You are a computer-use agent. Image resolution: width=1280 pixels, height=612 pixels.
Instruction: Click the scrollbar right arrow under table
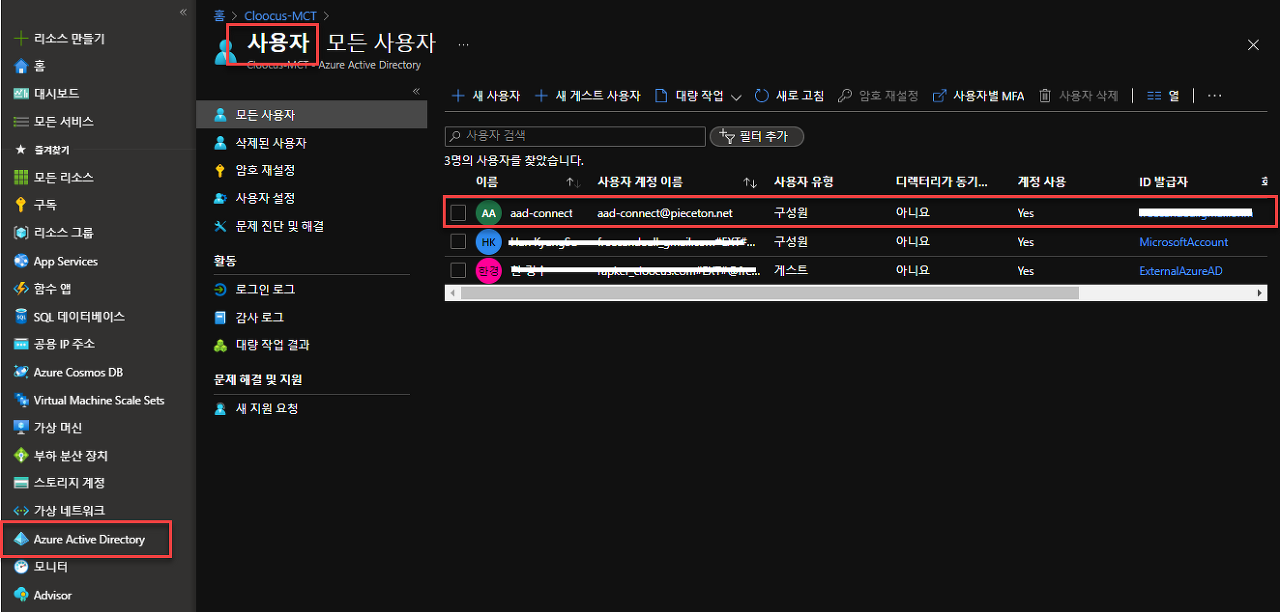[1260, 292]
